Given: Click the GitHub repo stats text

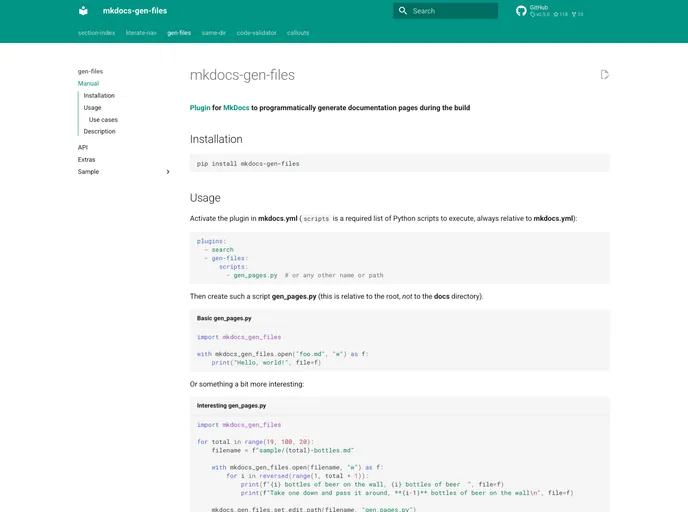Looking at the screenshot, I should pos(557,11).
